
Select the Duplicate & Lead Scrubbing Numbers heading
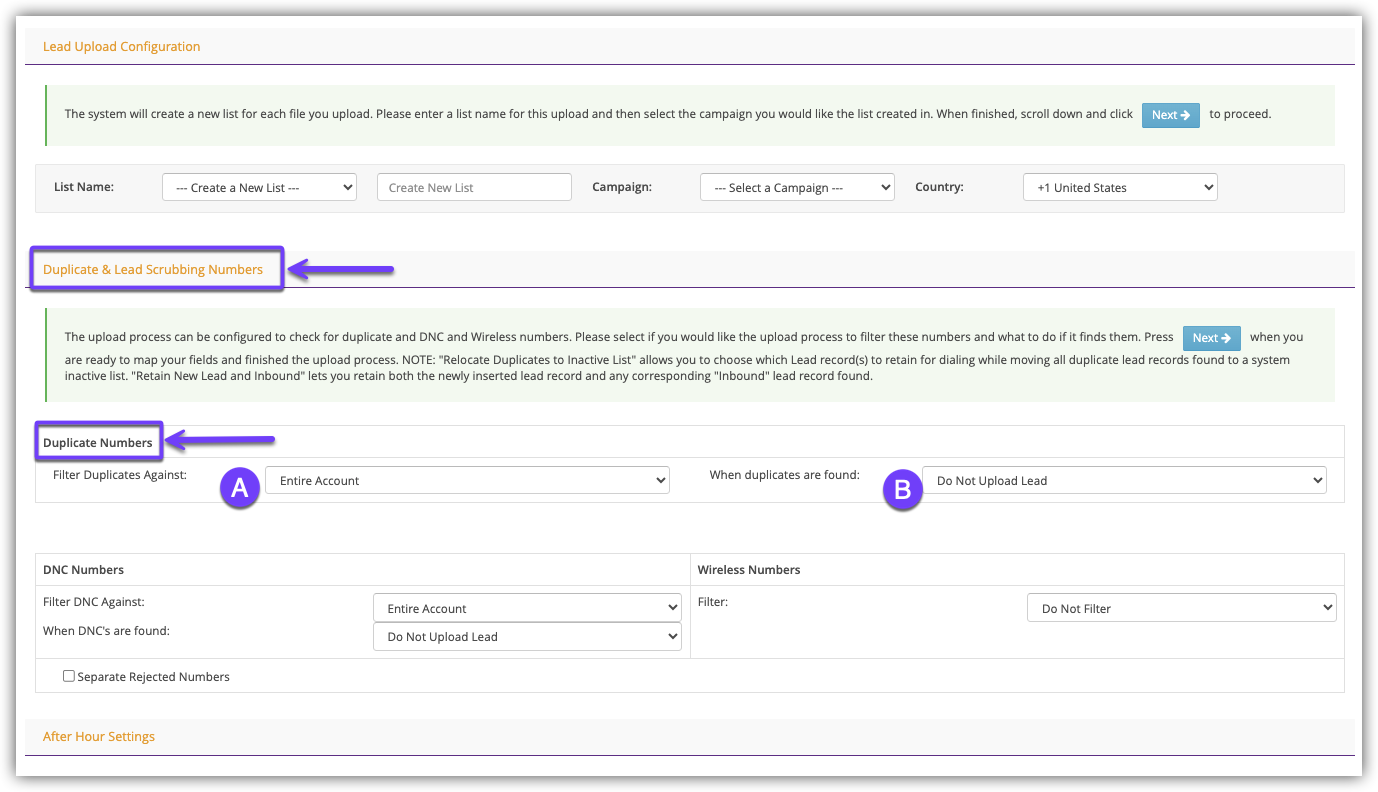[x=153, y=269]
